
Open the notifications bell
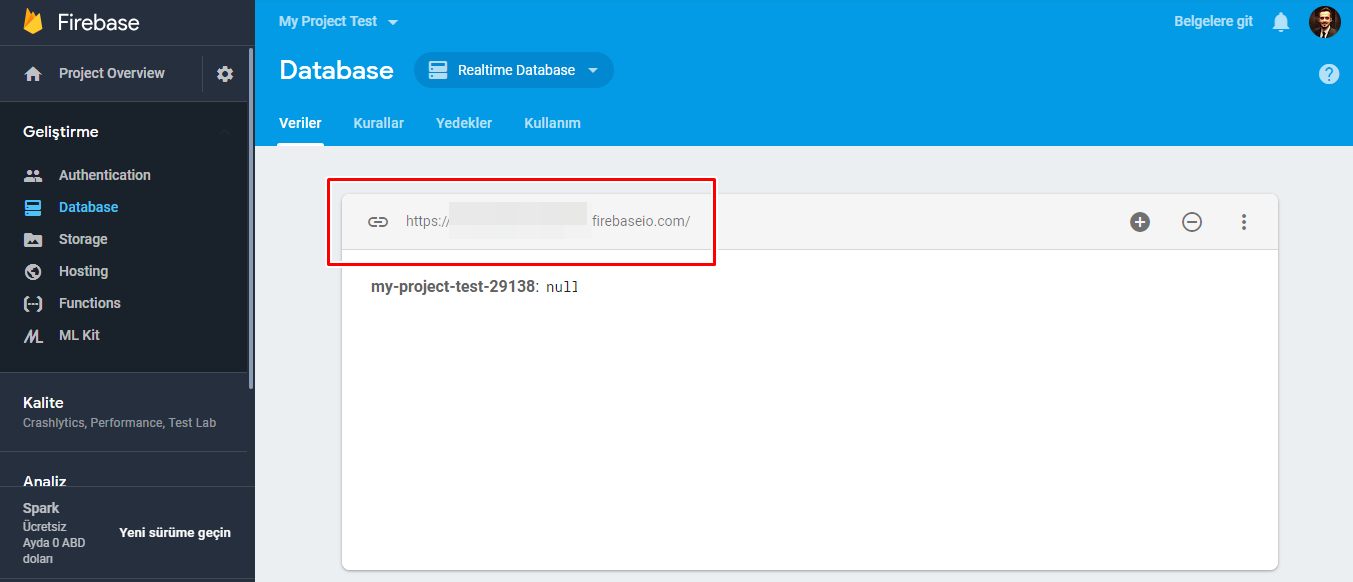click(1281, 21)
